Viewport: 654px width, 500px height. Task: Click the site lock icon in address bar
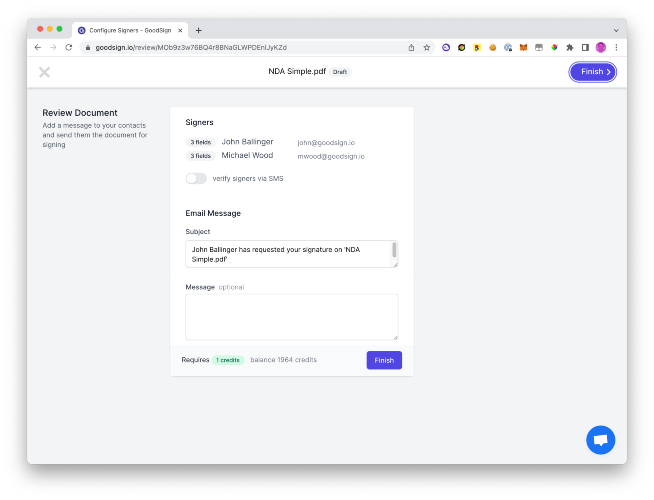coord(88,48)
